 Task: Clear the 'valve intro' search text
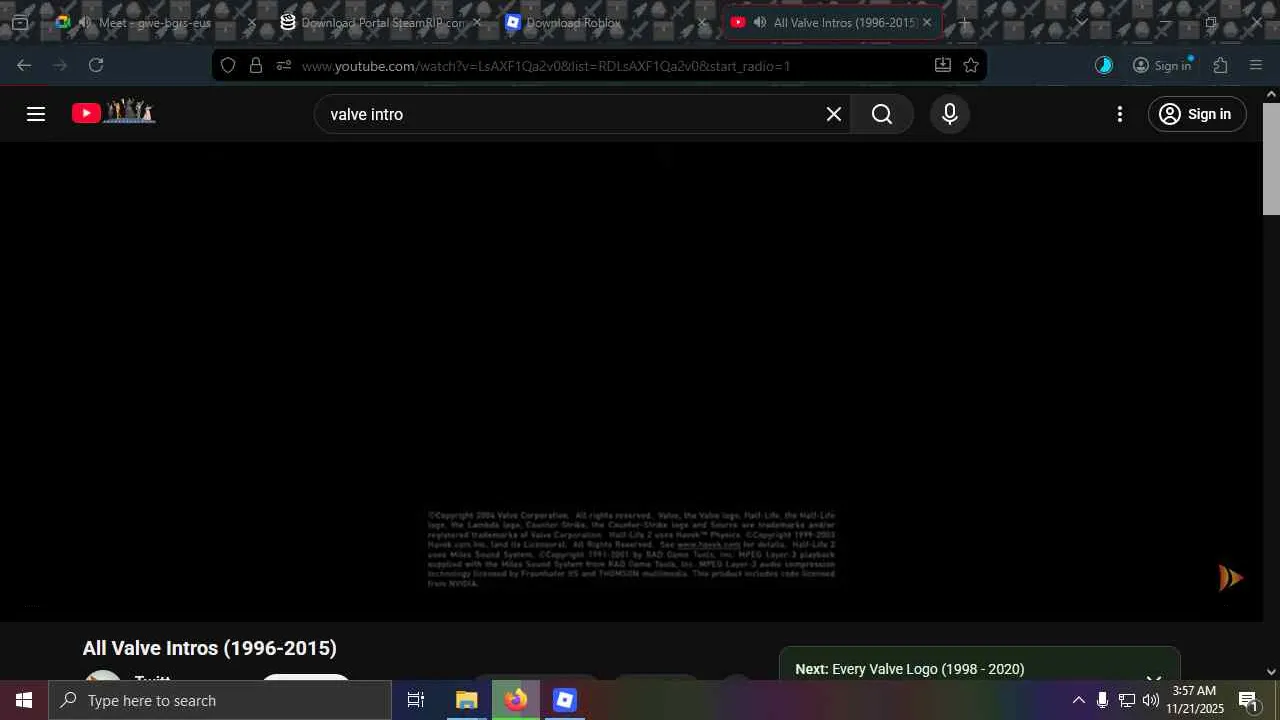pos(834,114)
